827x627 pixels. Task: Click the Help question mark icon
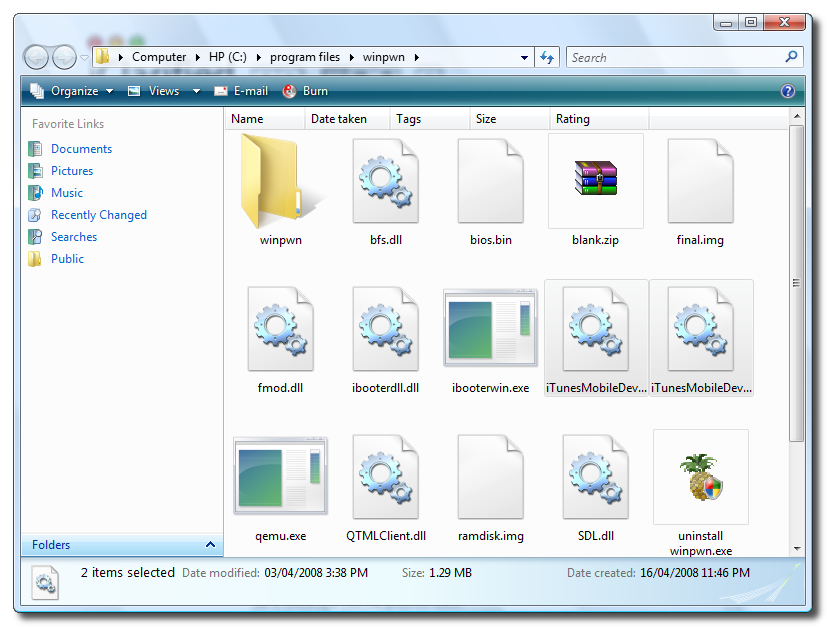(787, 91)
